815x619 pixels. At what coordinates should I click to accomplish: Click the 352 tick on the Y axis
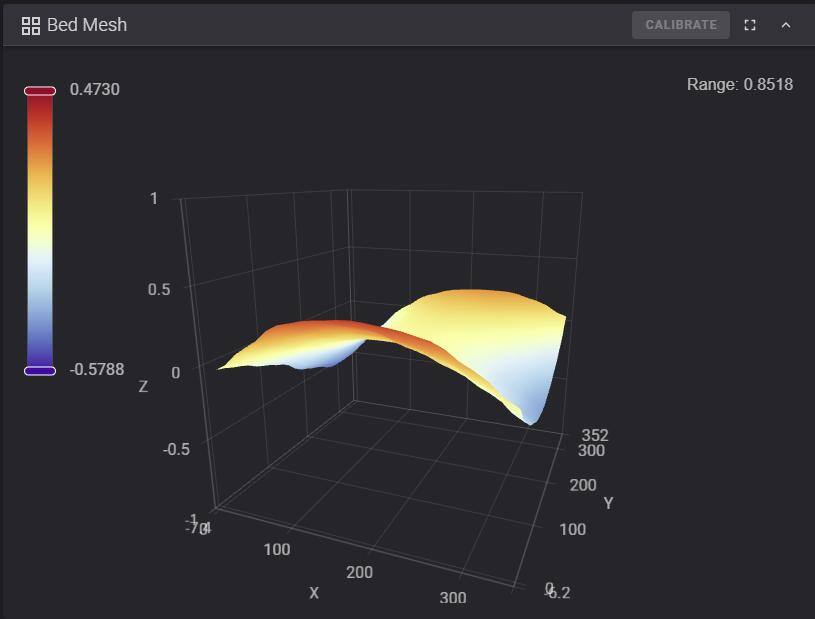click(x=594, y=435)
